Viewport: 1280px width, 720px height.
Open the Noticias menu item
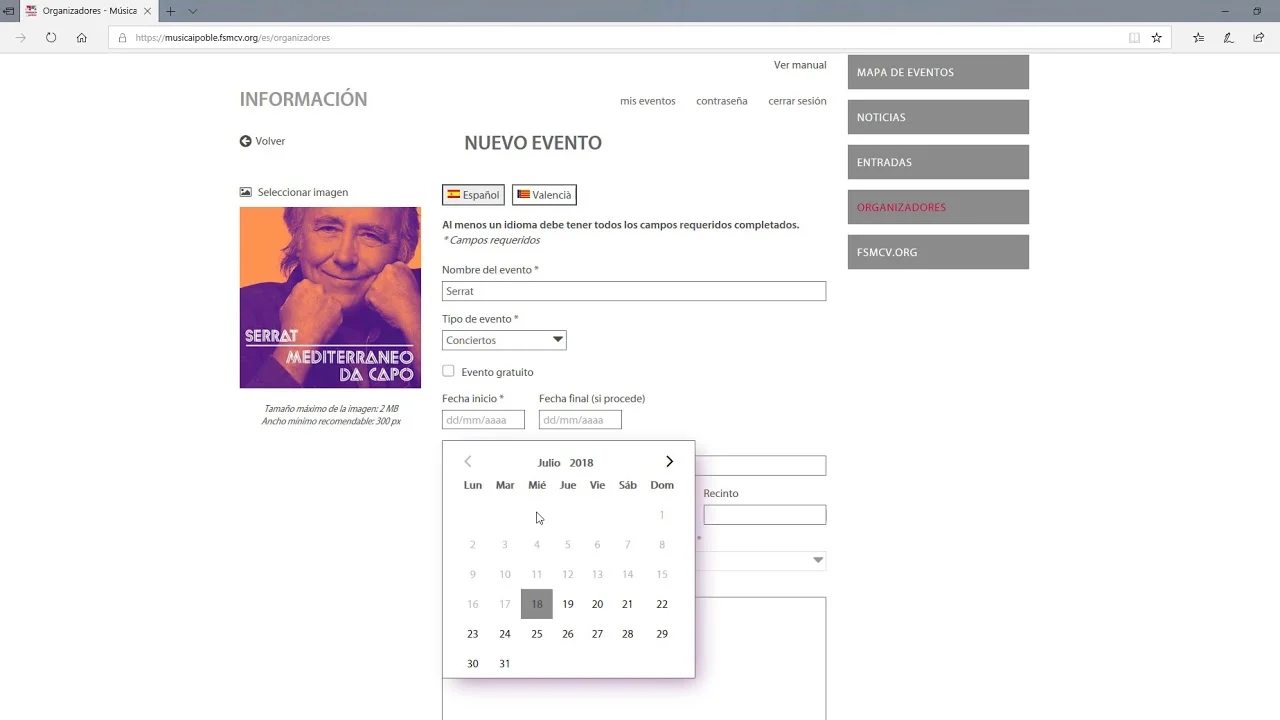[x=938, y=117]
